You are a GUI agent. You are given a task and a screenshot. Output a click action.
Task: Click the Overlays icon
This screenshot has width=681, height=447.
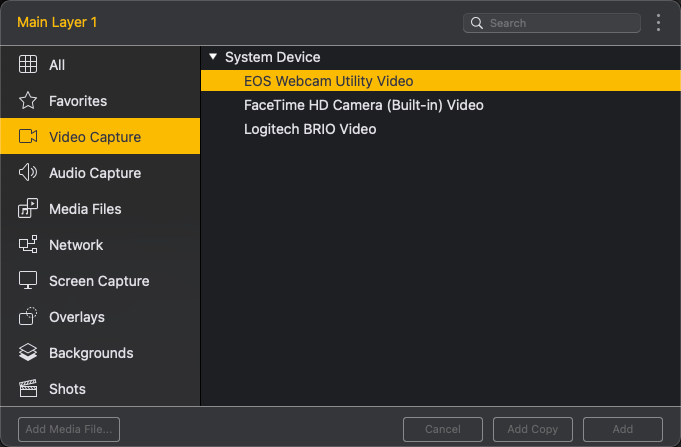[x=29, y=317]
